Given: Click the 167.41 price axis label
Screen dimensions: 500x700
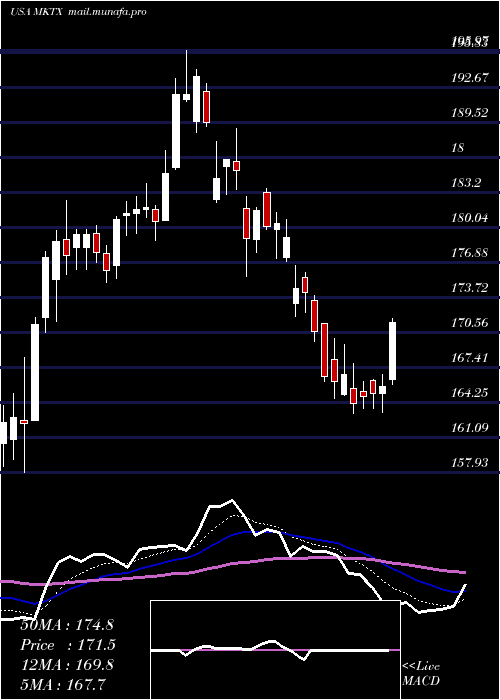Looking at the screenshot, I should pyautogui.click(x=469, y=358).
